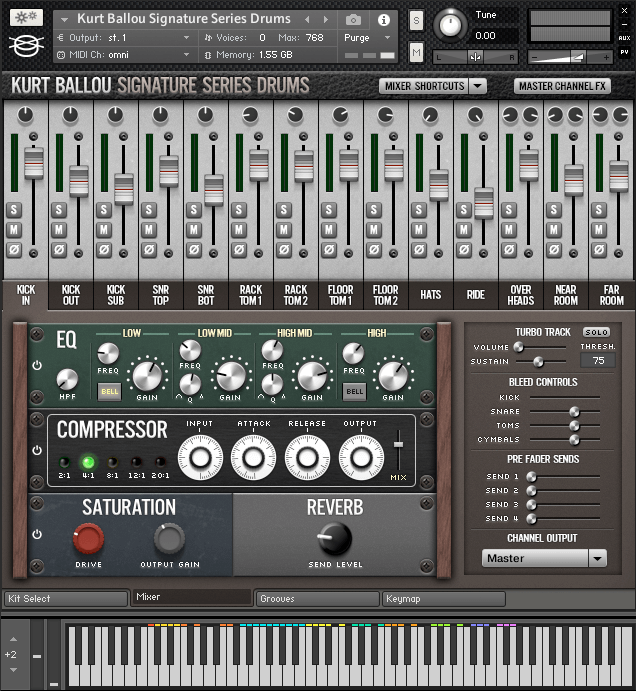Click the MASTER CHANNEL FX button
The image size is (636, 691).
tap(562, 86)
